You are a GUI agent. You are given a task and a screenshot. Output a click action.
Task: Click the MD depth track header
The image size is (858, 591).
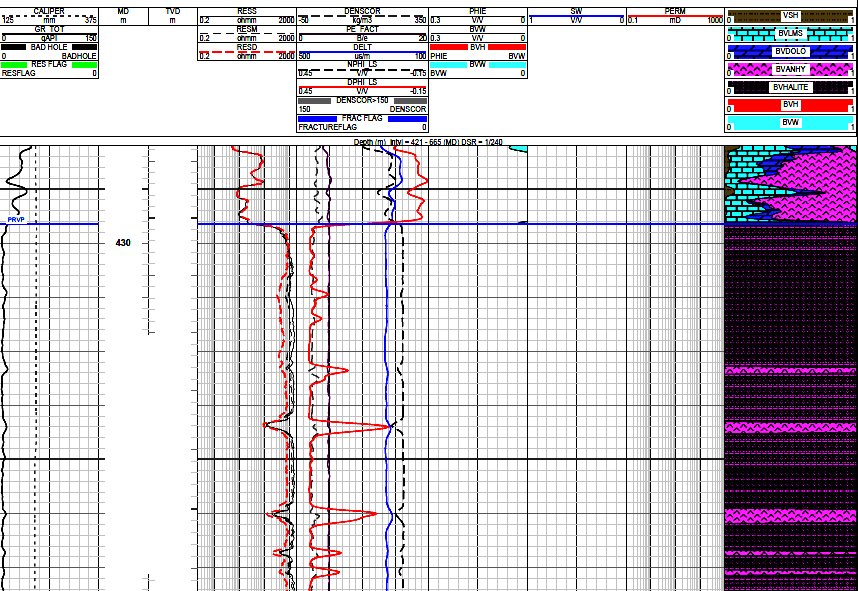coord(123,11)
